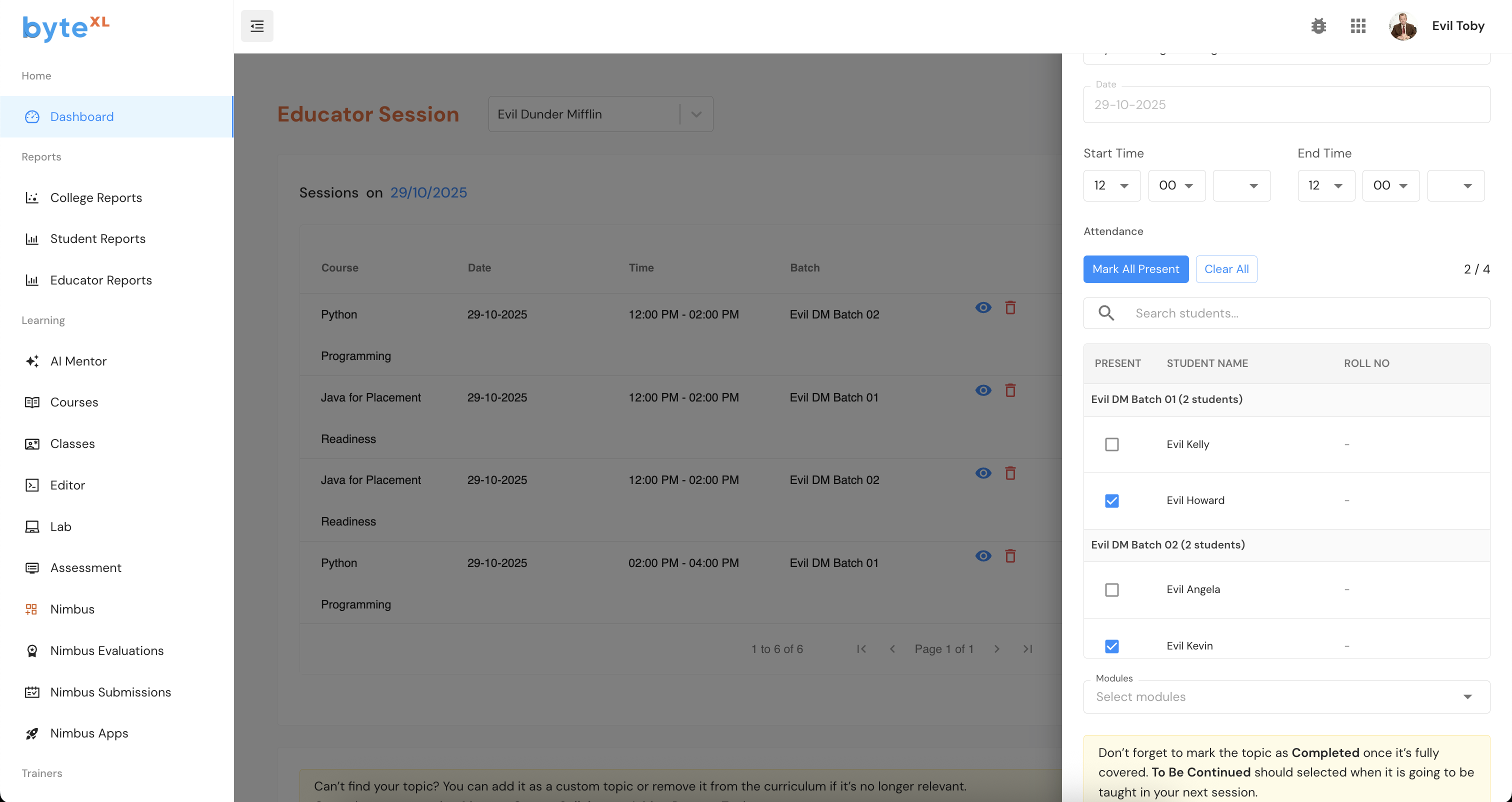Click the Clear All button
Viewport: 1512px width, 802px height.
[x=1225, y=269]
